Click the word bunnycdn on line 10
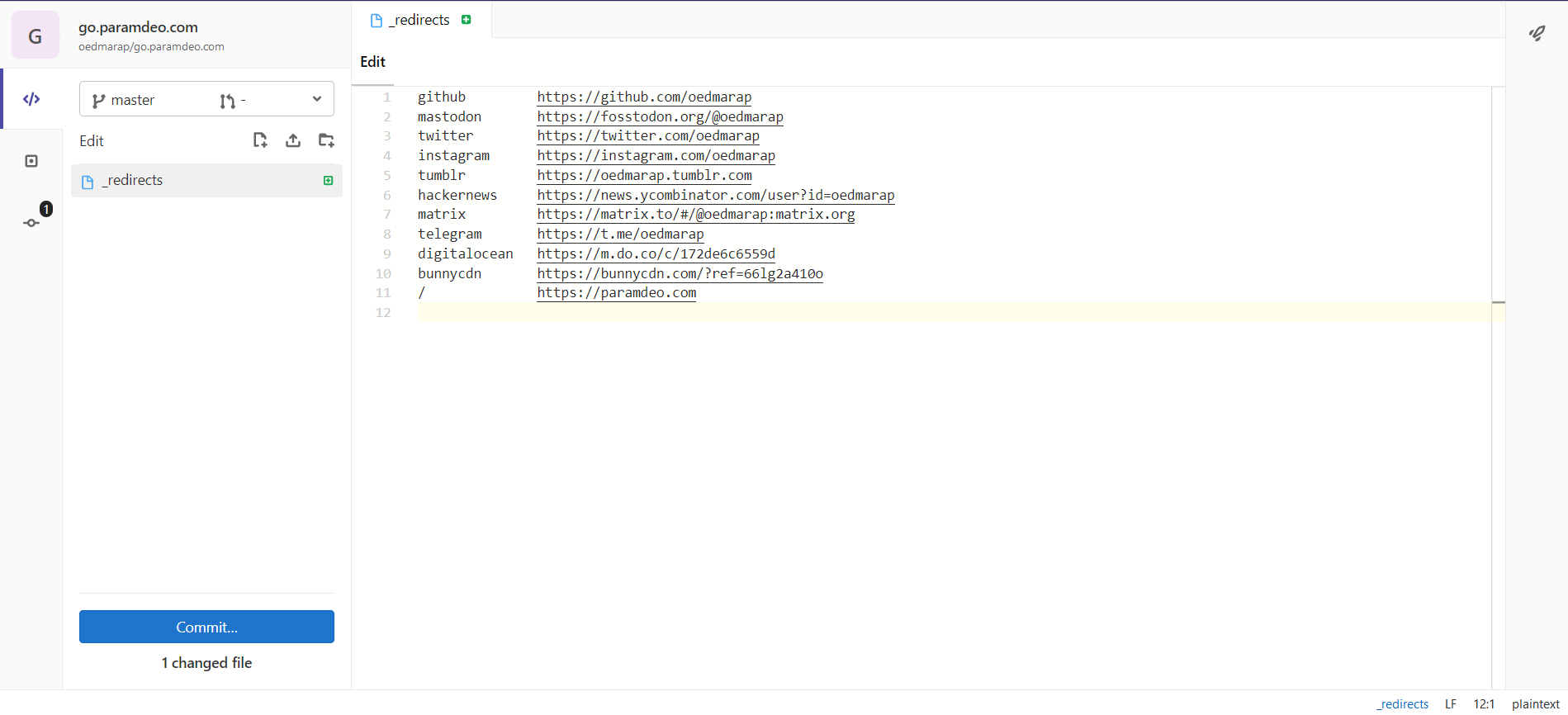 [449, 274]
